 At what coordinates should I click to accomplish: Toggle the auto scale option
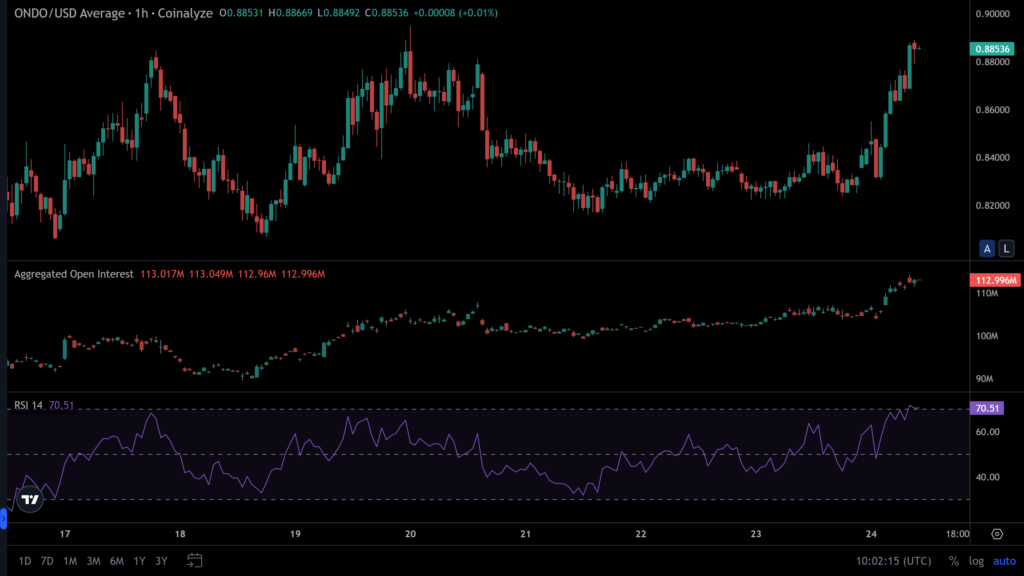(1002, 560)
